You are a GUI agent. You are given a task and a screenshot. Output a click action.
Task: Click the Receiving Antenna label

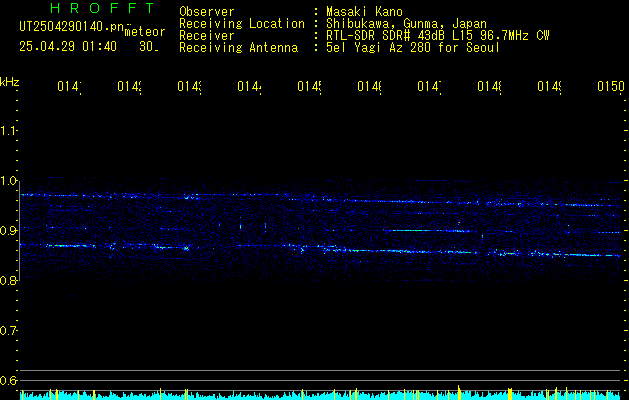[x=238, y=48]
